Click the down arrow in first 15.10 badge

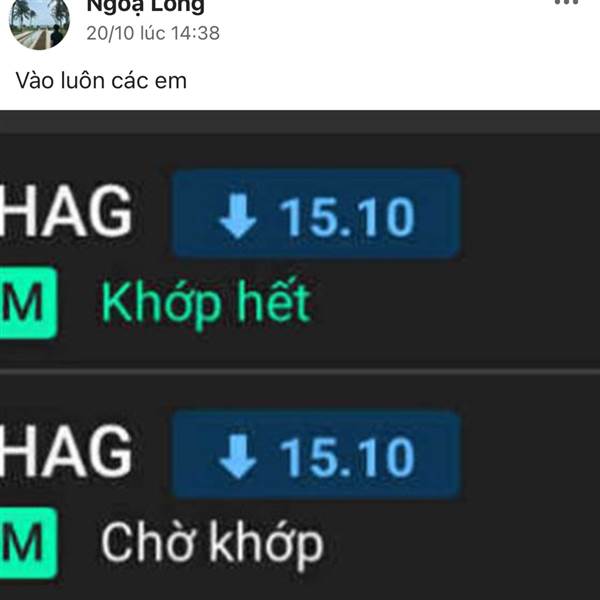coord(238,216)
